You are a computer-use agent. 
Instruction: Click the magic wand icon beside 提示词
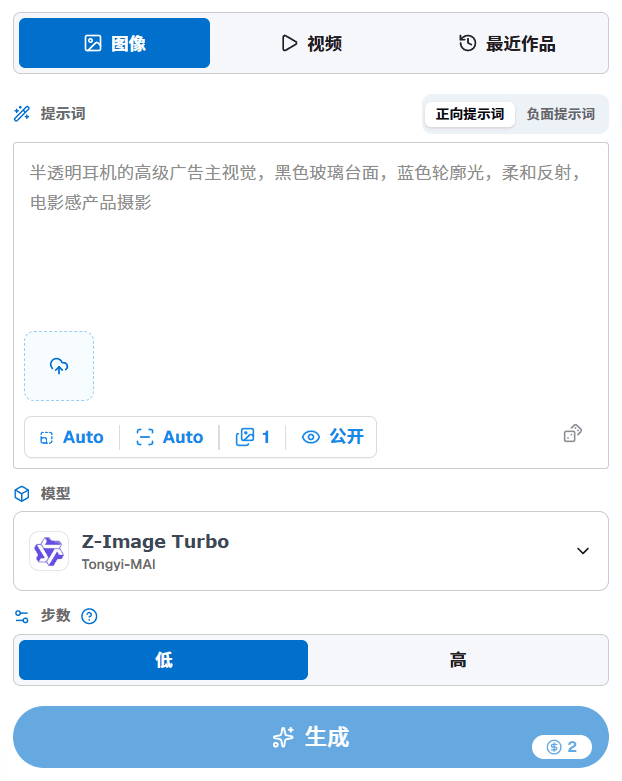point(21,114)
